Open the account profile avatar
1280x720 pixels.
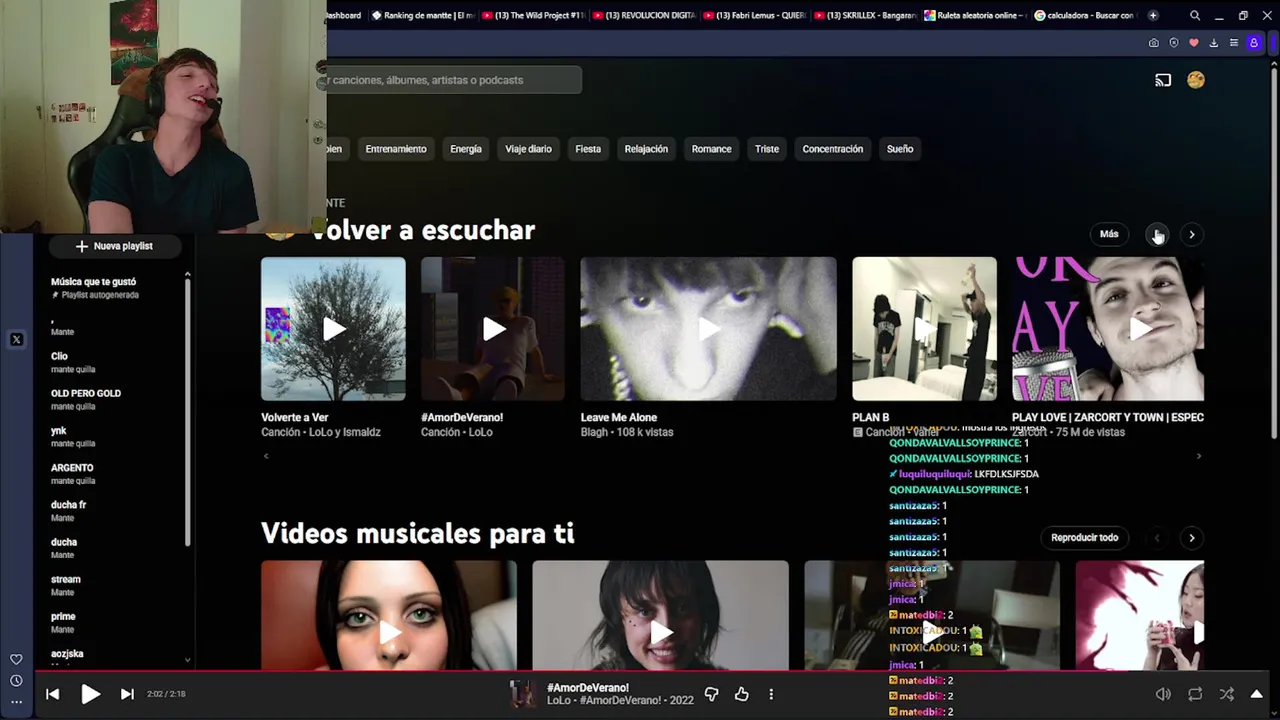point(1196,80)
